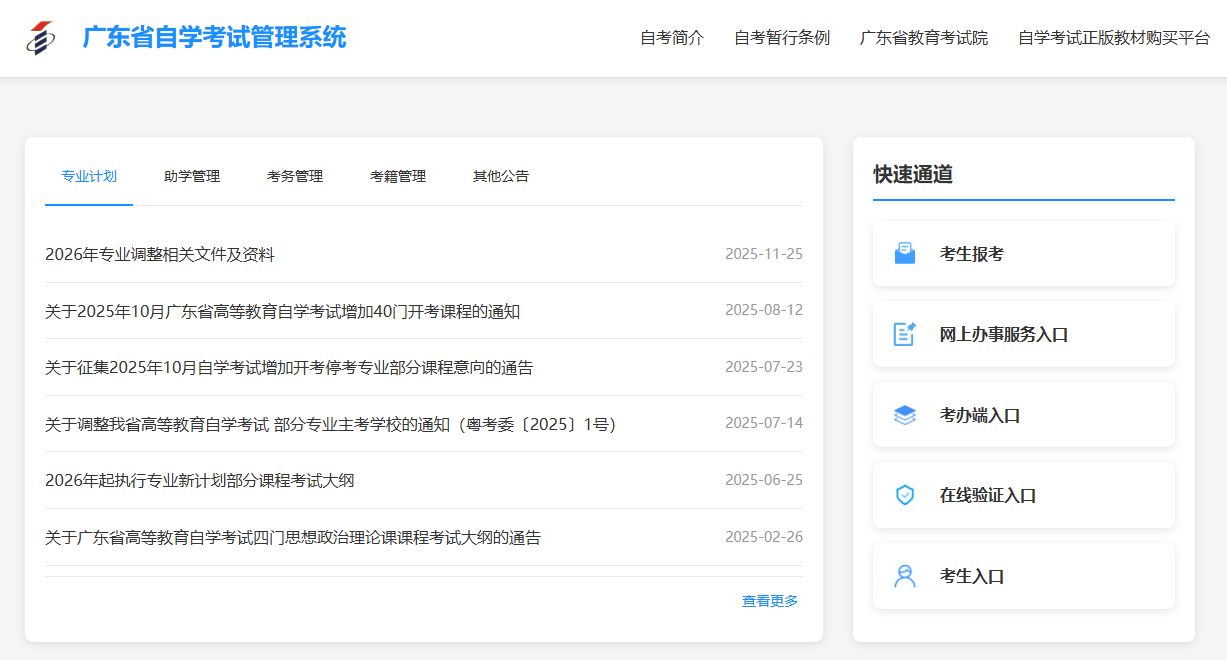
Task: Click the 考生报考 envelope icon
Action: [x=904, y=254]
